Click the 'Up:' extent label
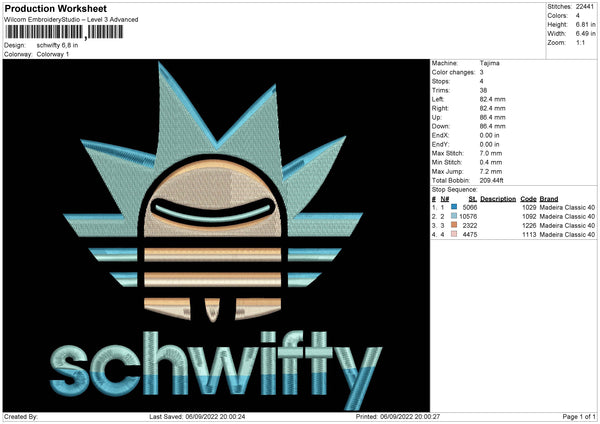Screen dimensions: 600x424 437,117
